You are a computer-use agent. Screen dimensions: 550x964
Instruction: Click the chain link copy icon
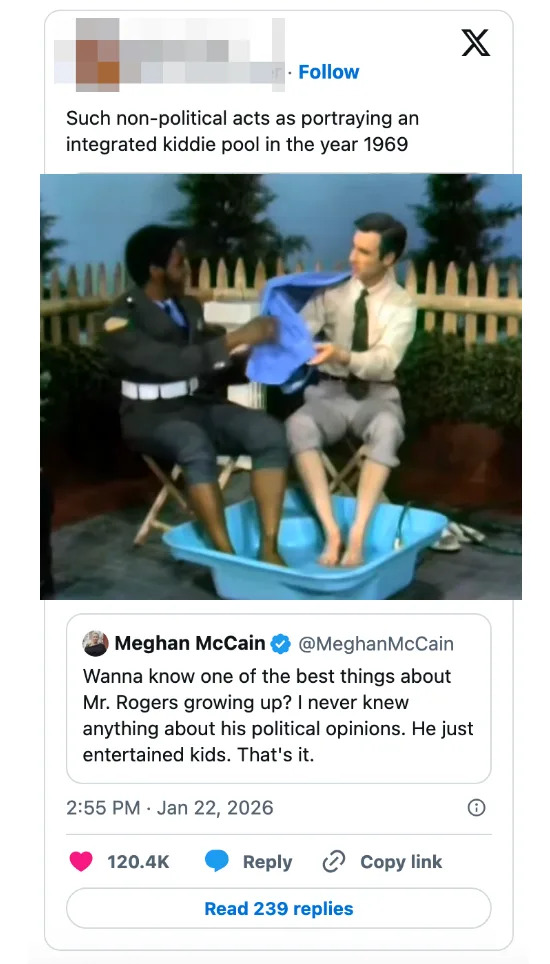[334, 861]
